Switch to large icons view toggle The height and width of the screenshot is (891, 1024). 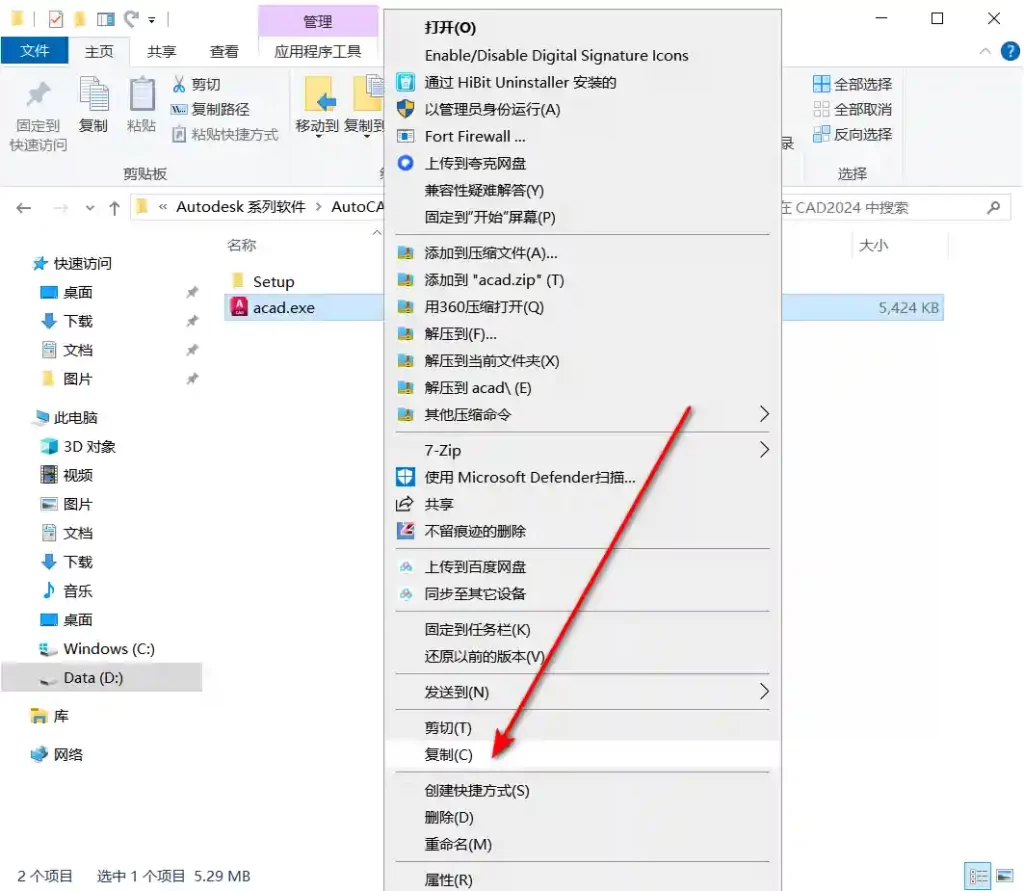click(1004, 876)
